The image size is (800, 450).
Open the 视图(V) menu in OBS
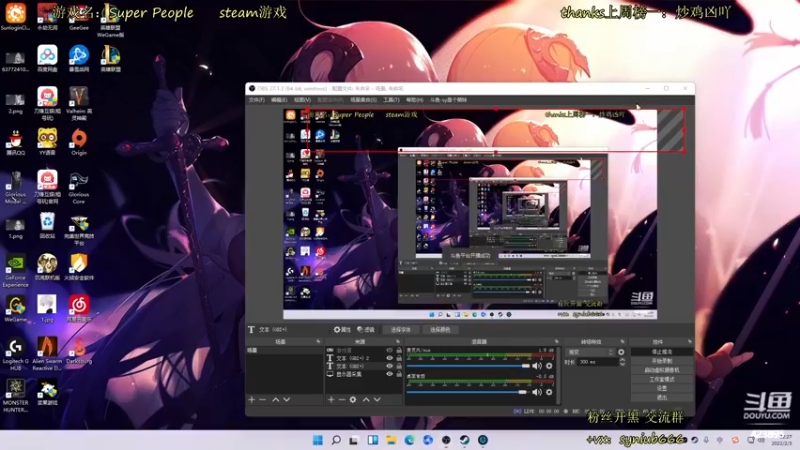(302, 100)
